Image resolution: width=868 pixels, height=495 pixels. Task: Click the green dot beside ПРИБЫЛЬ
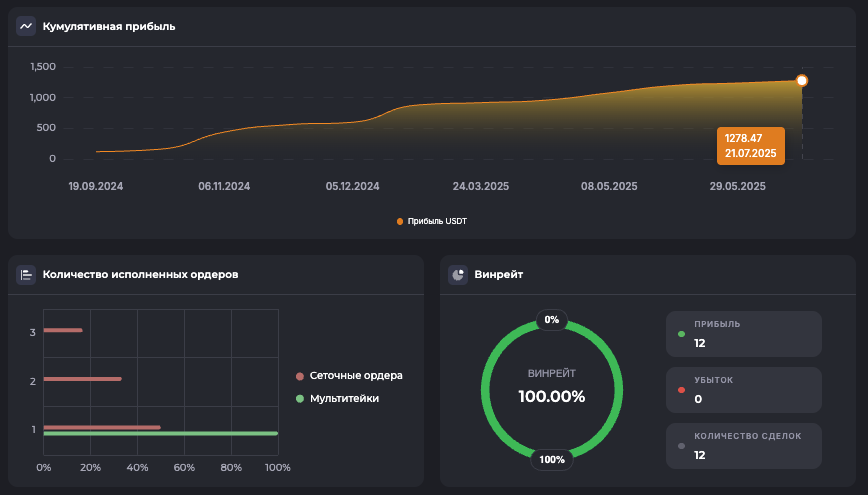(681, 334)
